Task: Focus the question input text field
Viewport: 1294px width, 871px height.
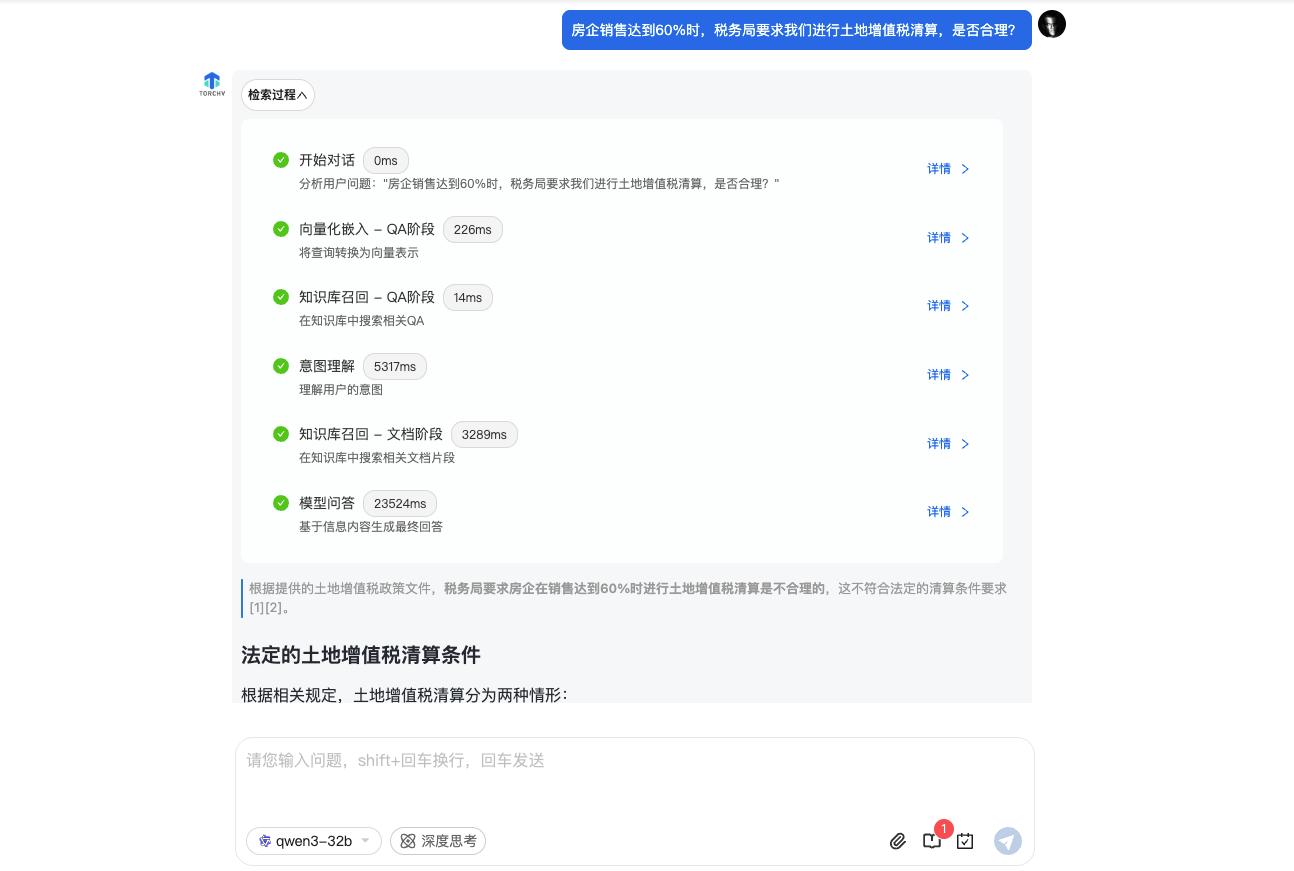Action: click(634, 780)
